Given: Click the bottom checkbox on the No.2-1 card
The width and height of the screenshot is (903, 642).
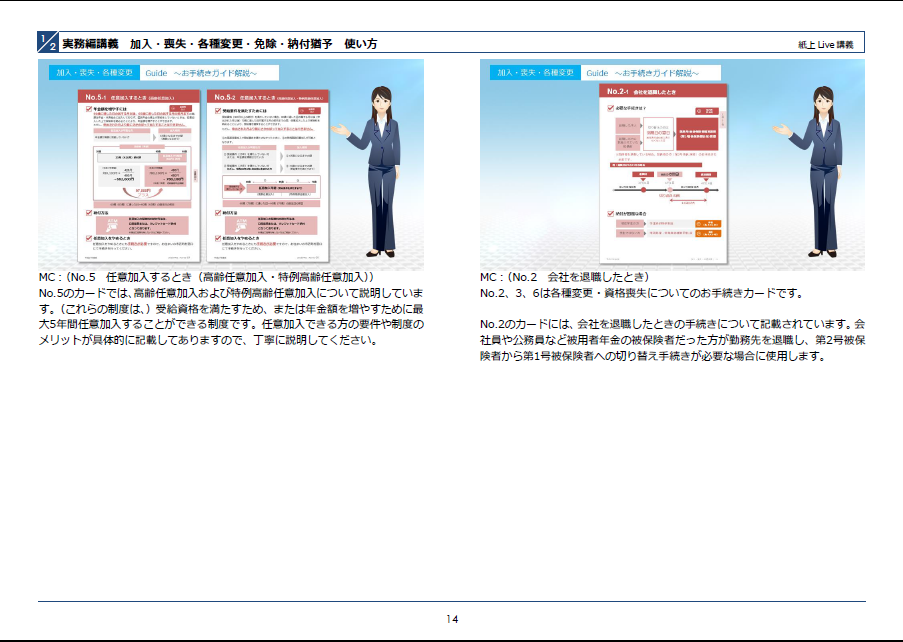Looking at the screenshot, I should [609, 212].
